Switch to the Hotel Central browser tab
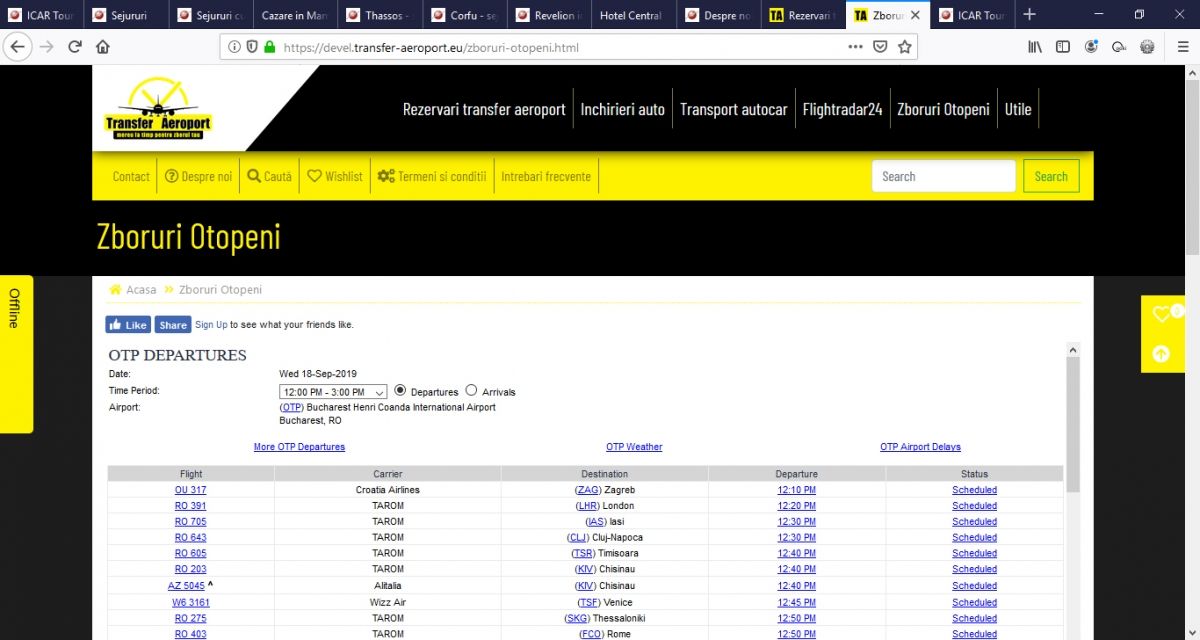 point(630,15)
